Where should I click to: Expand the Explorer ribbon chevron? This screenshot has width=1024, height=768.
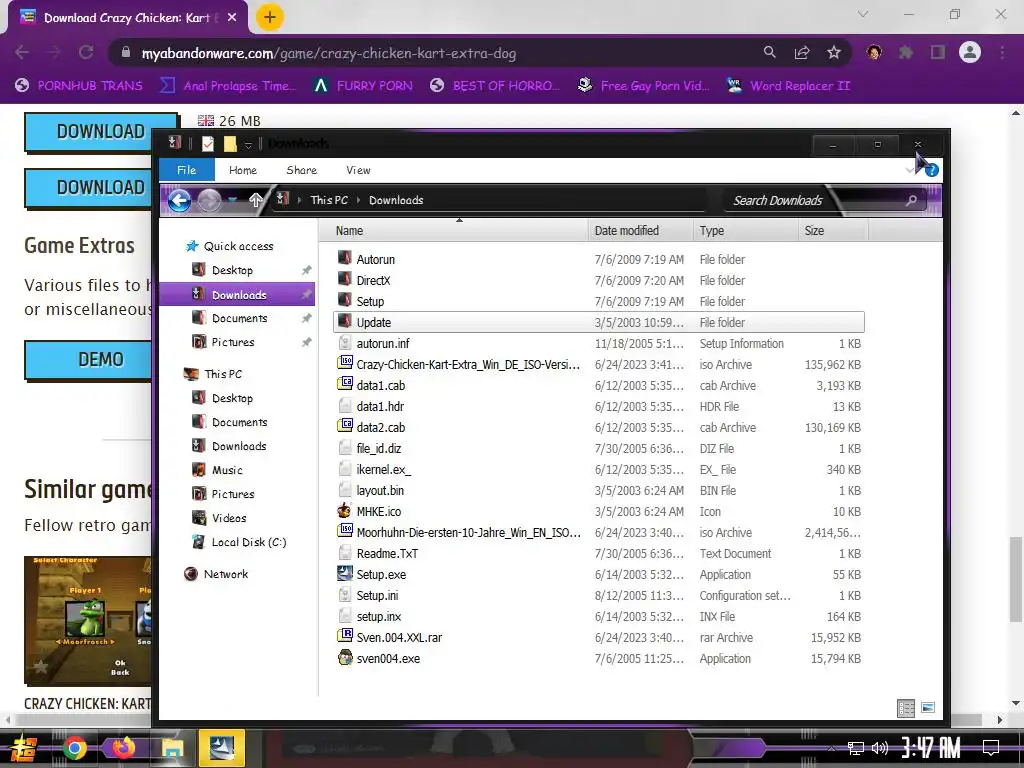tap(910, 170)
